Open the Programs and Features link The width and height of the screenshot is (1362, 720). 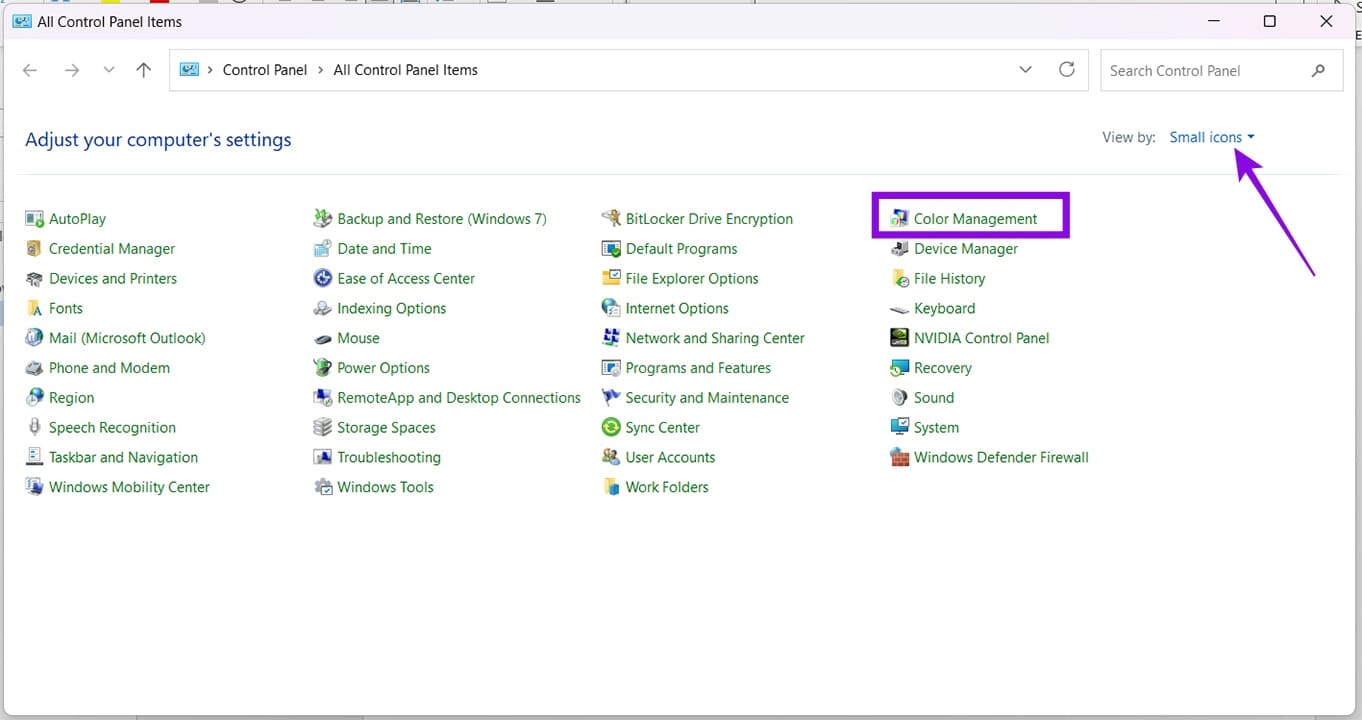(698, 368)
